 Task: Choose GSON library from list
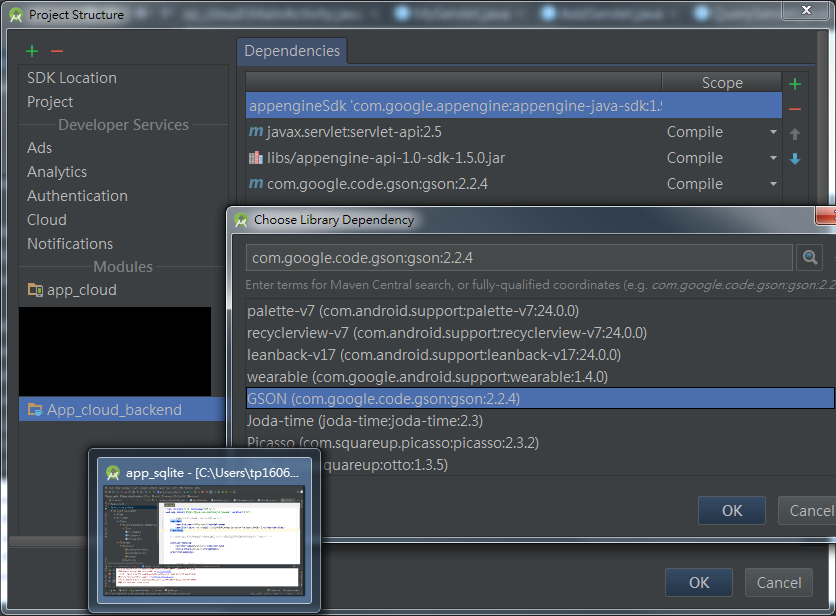pos(540,398)
